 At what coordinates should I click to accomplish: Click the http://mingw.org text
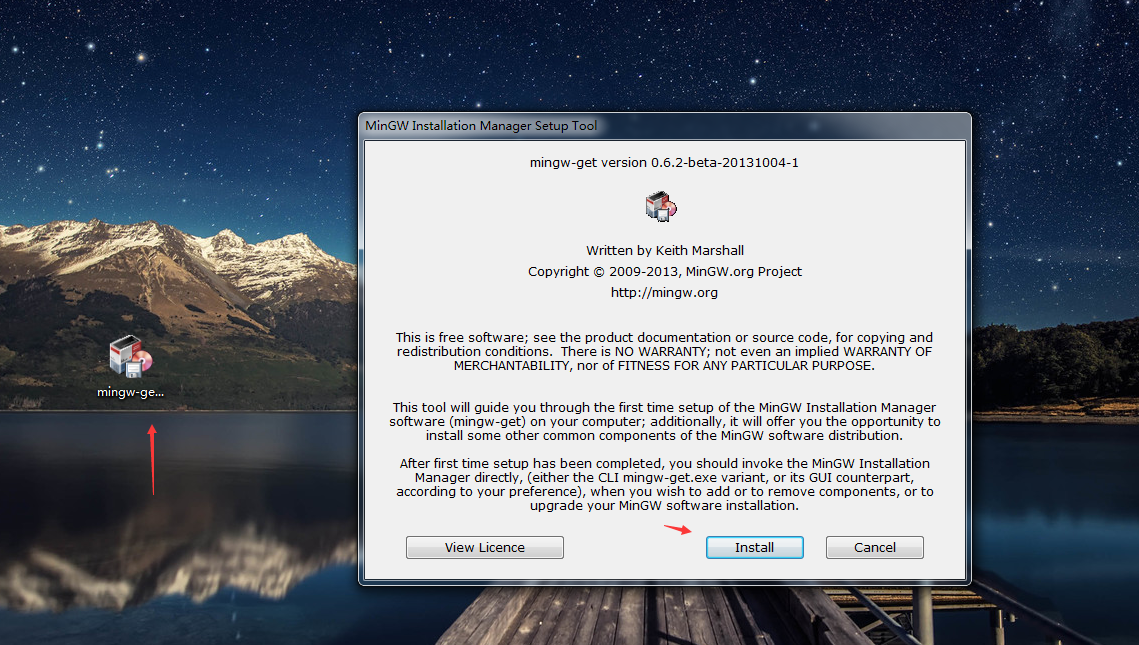[x=664, y=293]
